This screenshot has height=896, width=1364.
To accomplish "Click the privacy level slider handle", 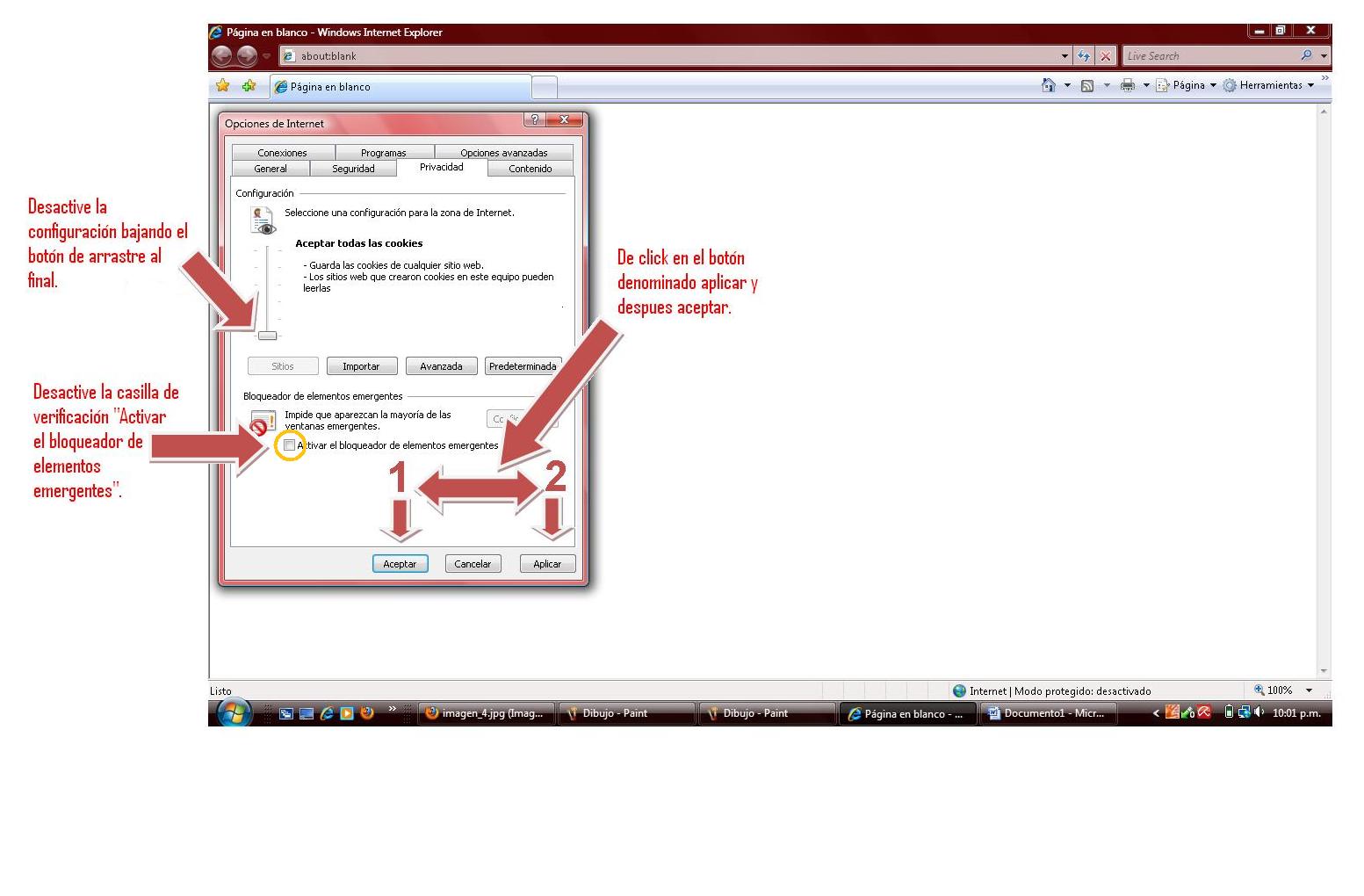I will [x=268, y=336].
